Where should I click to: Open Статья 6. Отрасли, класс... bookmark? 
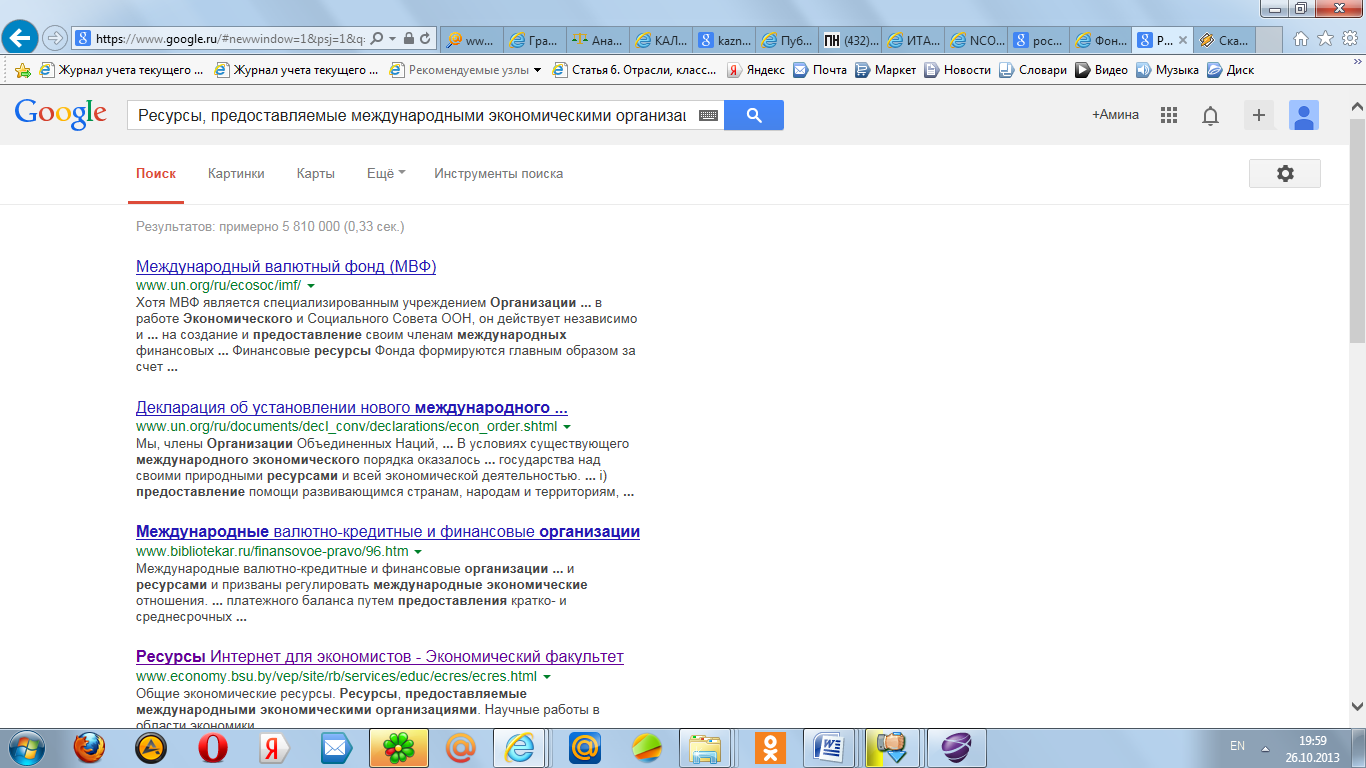[x=634, y=70]
